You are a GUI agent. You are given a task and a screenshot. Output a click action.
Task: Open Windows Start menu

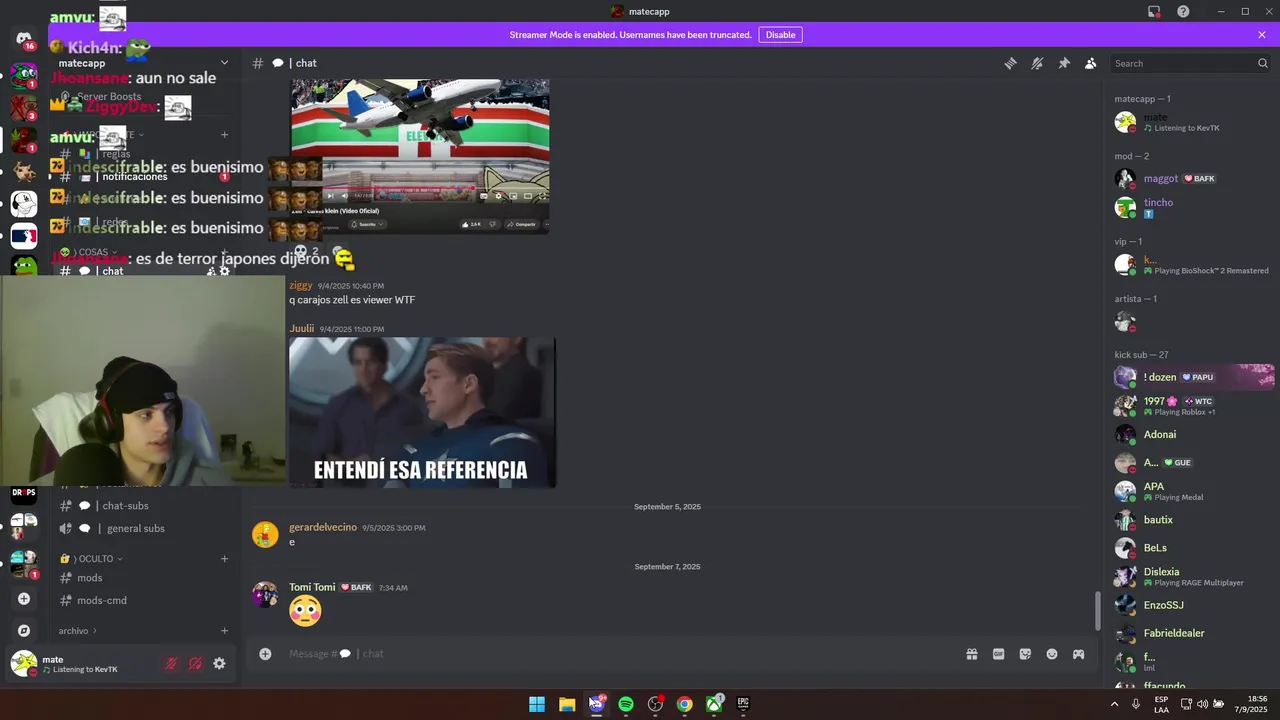tap(537, 704)
